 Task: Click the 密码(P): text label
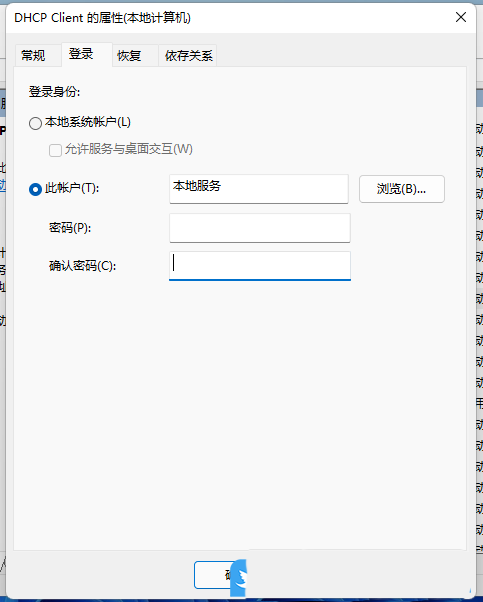70,228
